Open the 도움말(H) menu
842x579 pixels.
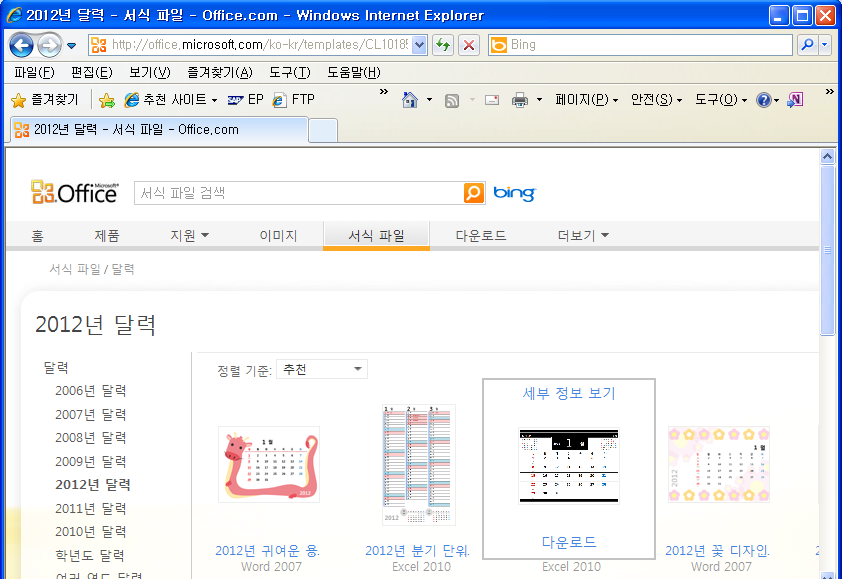coord(354,73)
